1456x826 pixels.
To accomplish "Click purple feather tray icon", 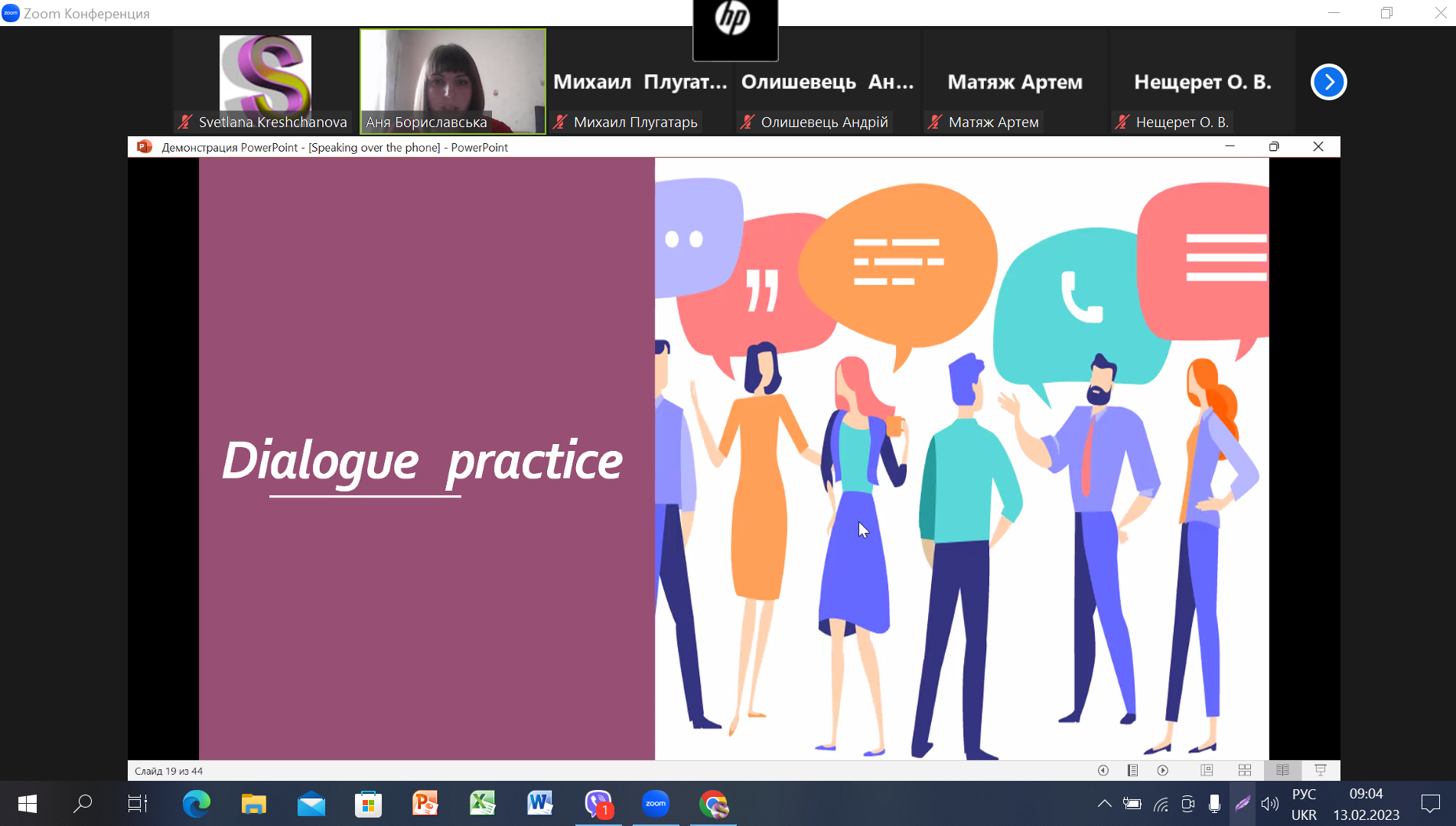I will click(1243, 804).
